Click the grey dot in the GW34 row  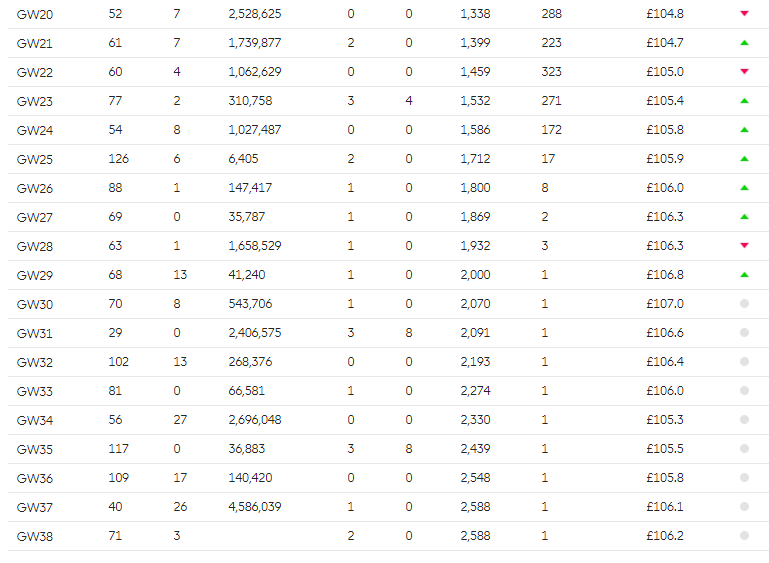coord(744,420)
